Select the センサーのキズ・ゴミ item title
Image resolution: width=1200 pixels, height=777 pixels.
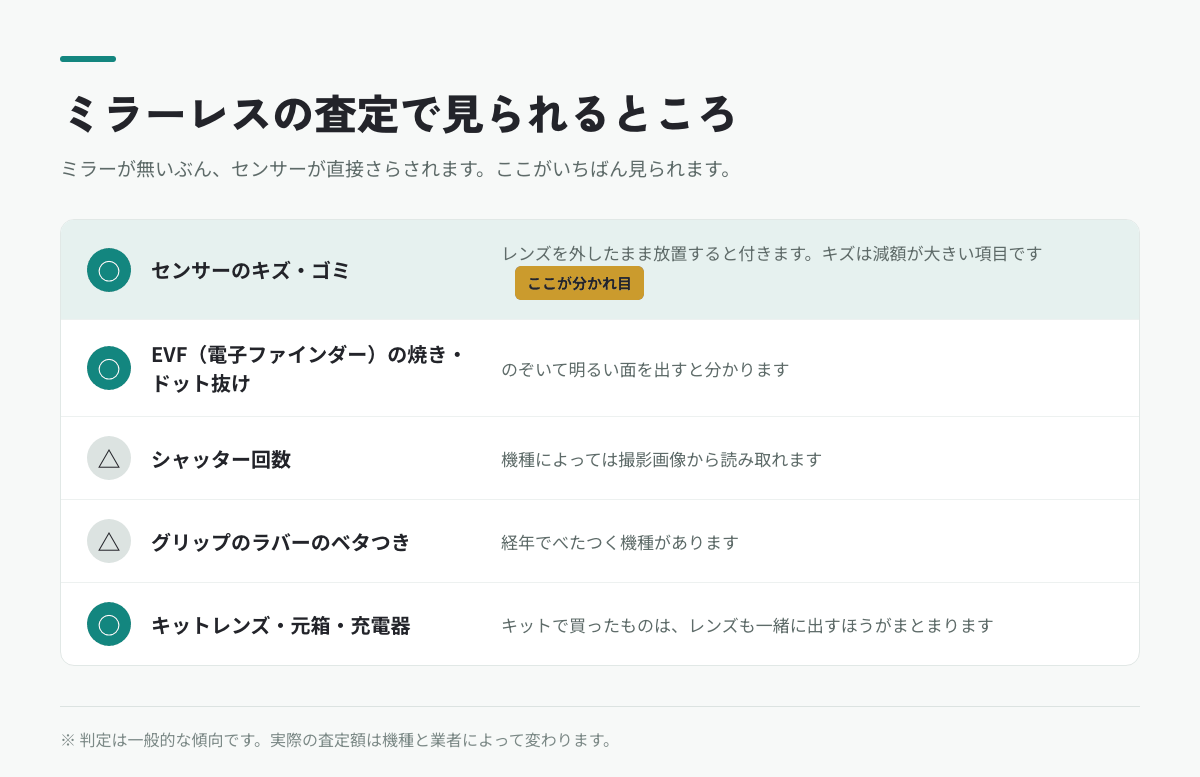pos(251,270)
